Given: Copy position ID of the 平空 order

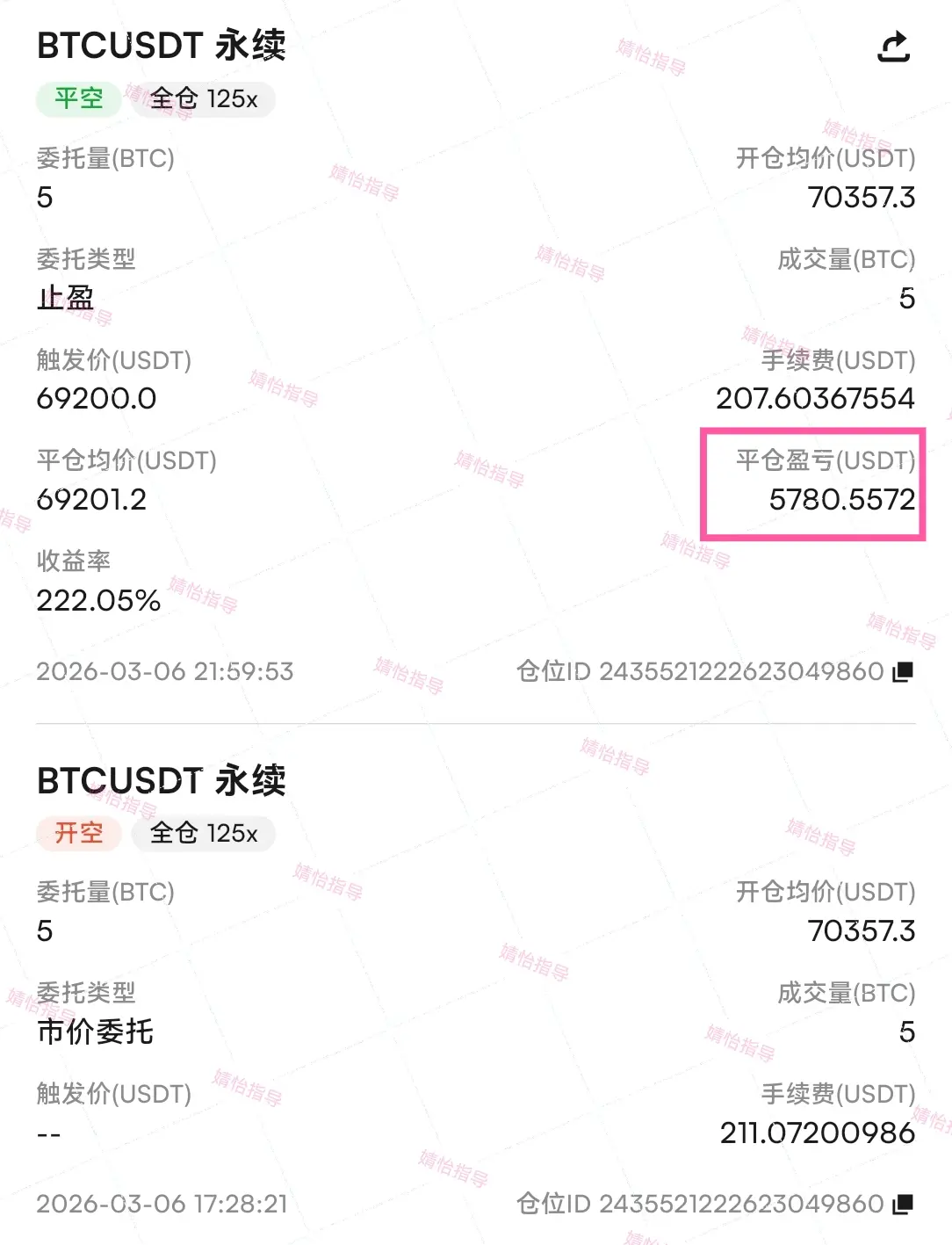Looking at the screenshot, I should click(903, 672).
